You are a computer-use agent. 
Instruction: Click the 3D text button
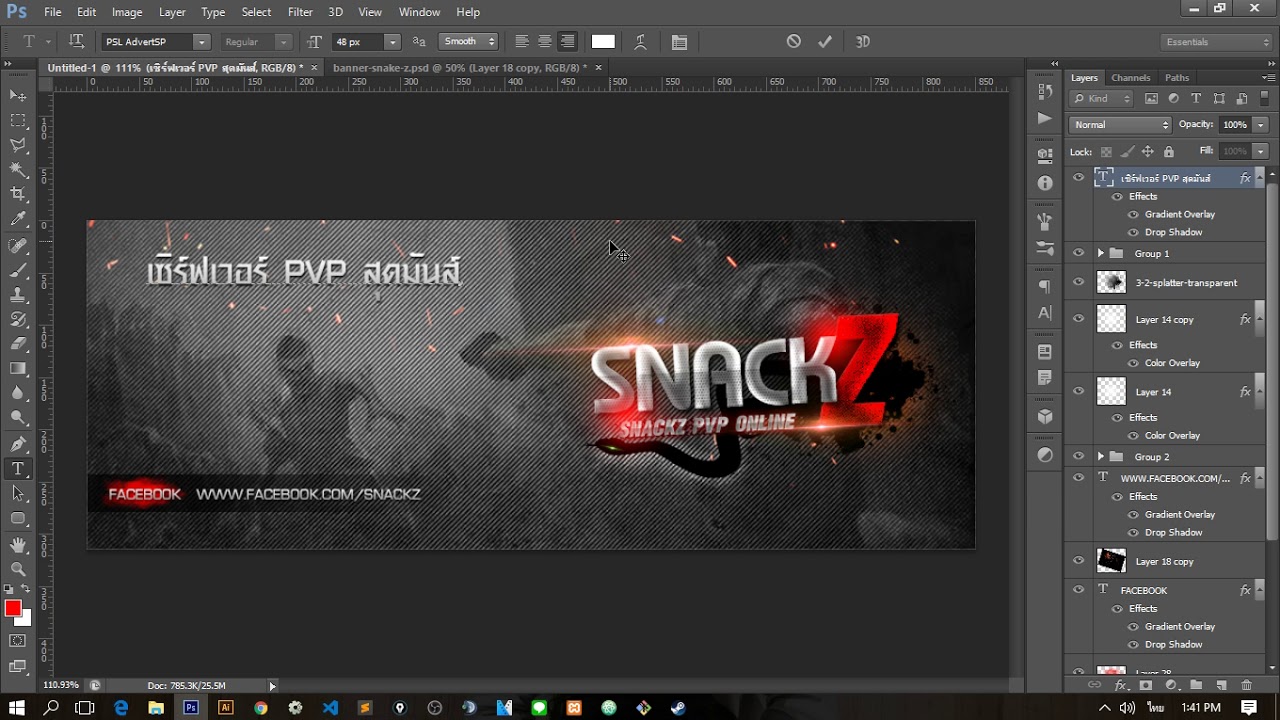pyautogui.click(x=863, y=42)
